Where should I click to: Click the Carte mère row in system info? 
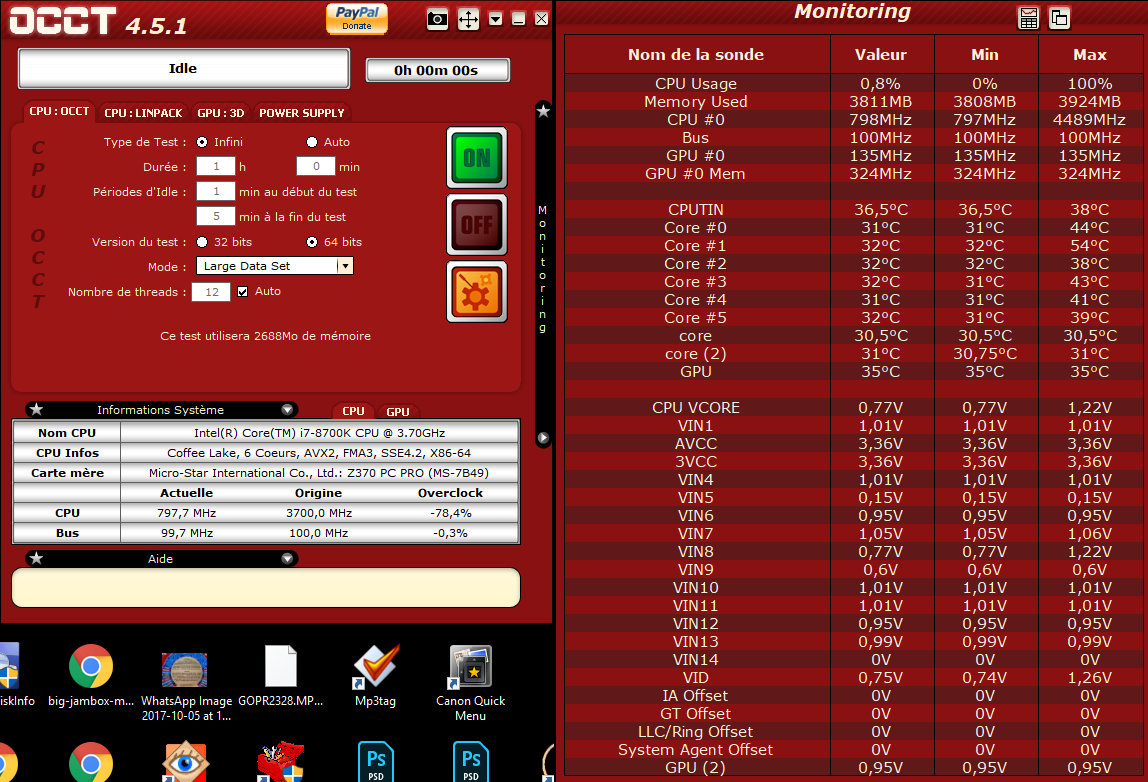tap(266, 473)
